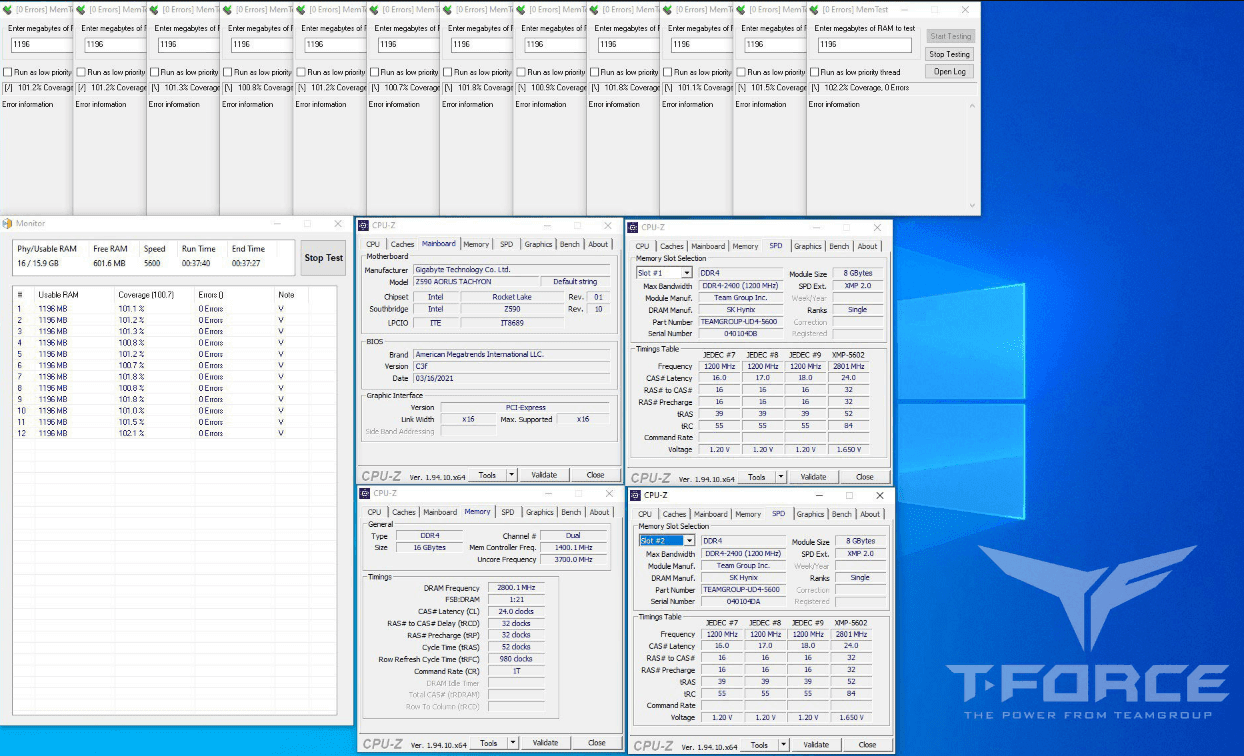Tick low priority checkbox in the 100.7% MemTest
1244x756 pixels.
tap(374, 72)
